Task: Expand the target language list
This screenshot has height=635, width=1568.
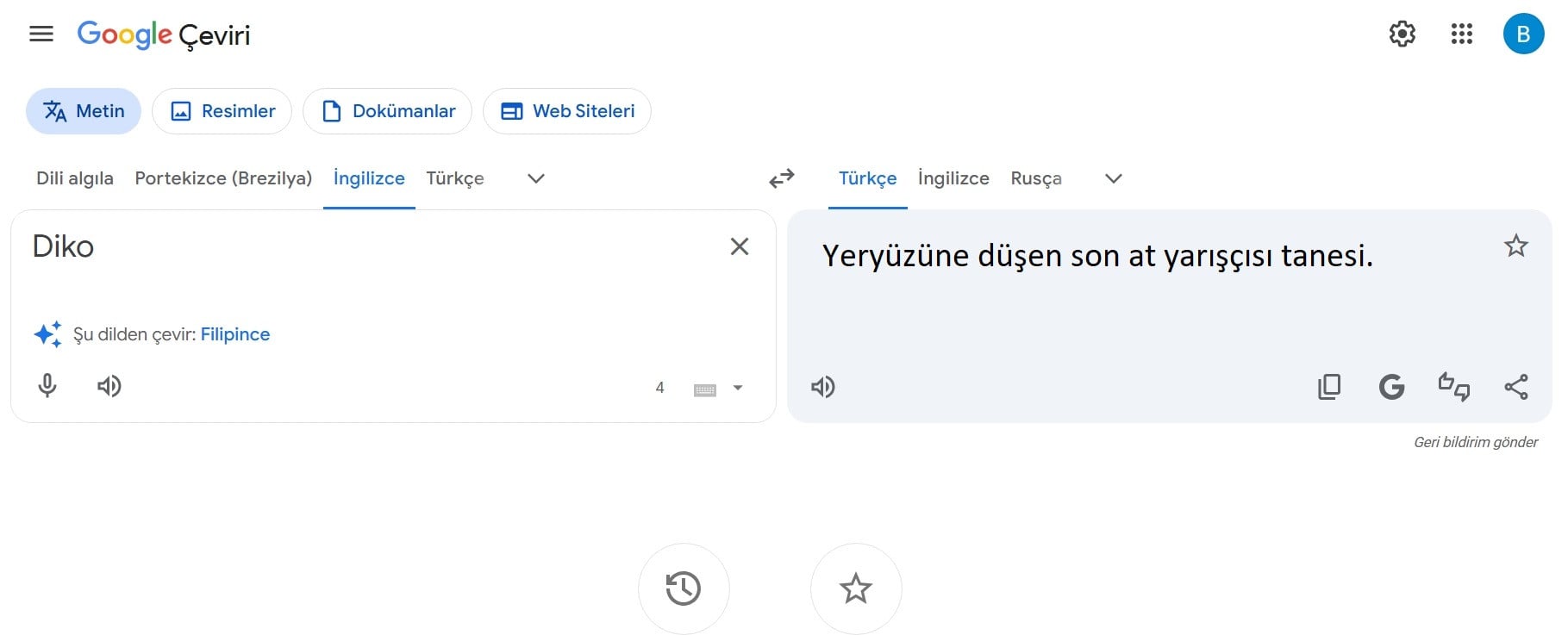Action: click(1113, 178)
